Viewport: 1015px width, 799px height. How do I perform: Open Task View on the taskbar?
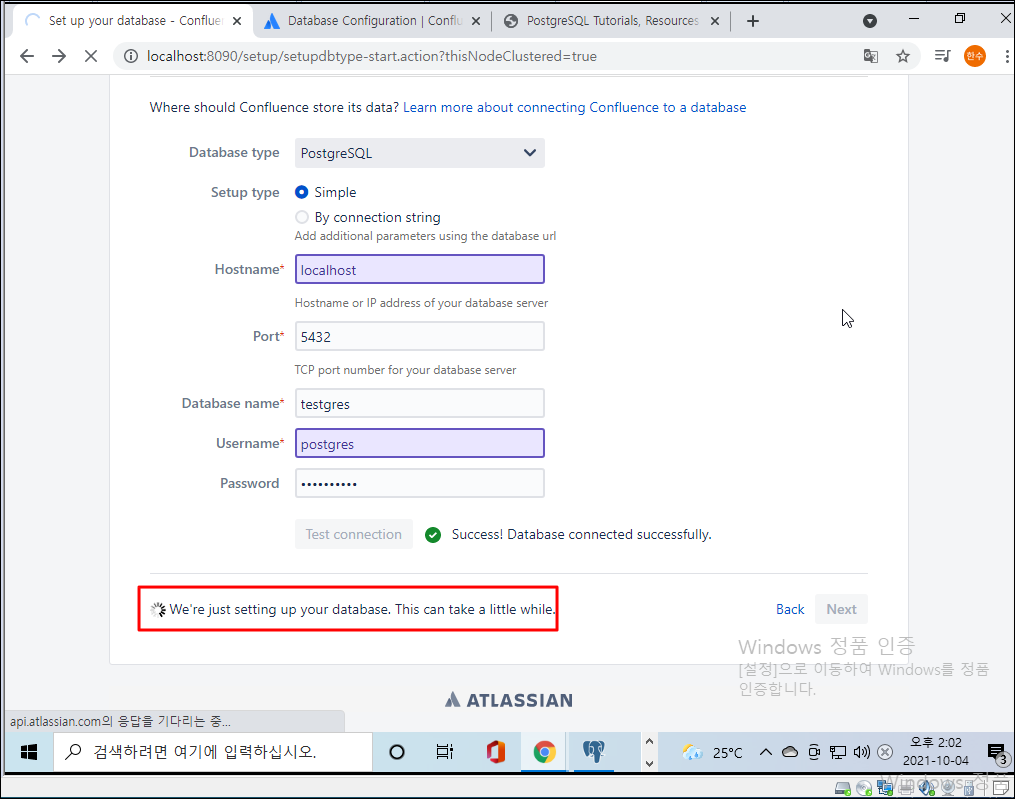point(445,752)
